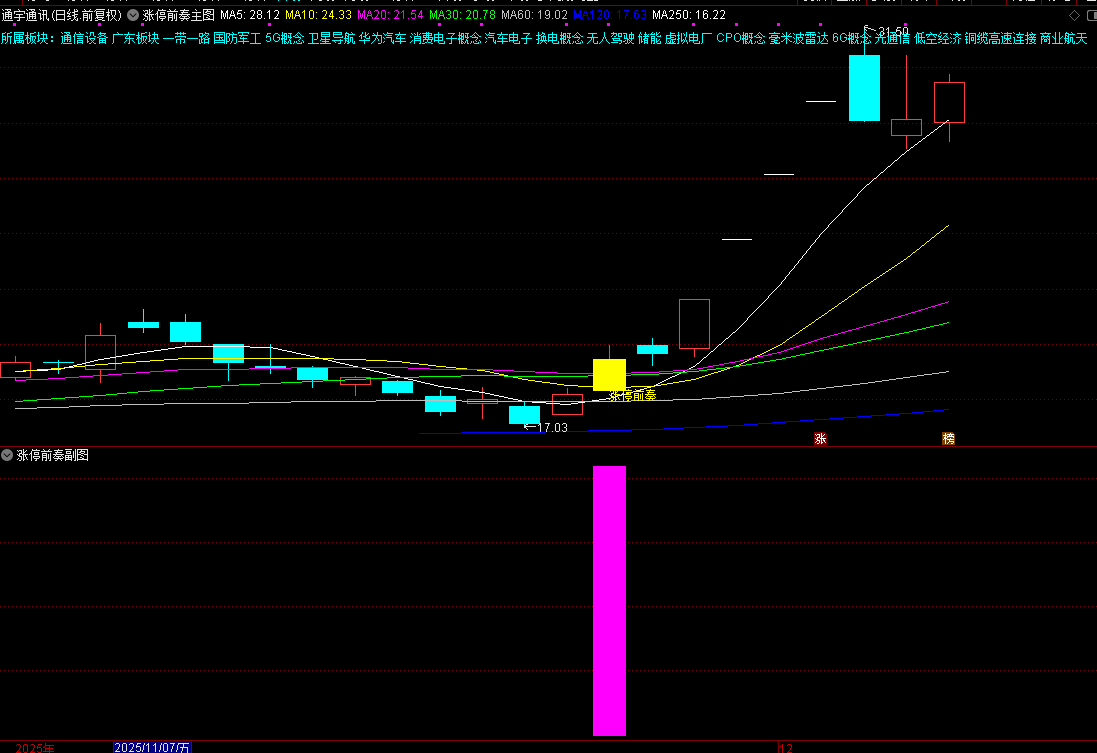This screenshot has height=753, width=1097.
Task: Open the 涨停前奏主图 indicator dropdown arrow
Action: click(133, 15)
